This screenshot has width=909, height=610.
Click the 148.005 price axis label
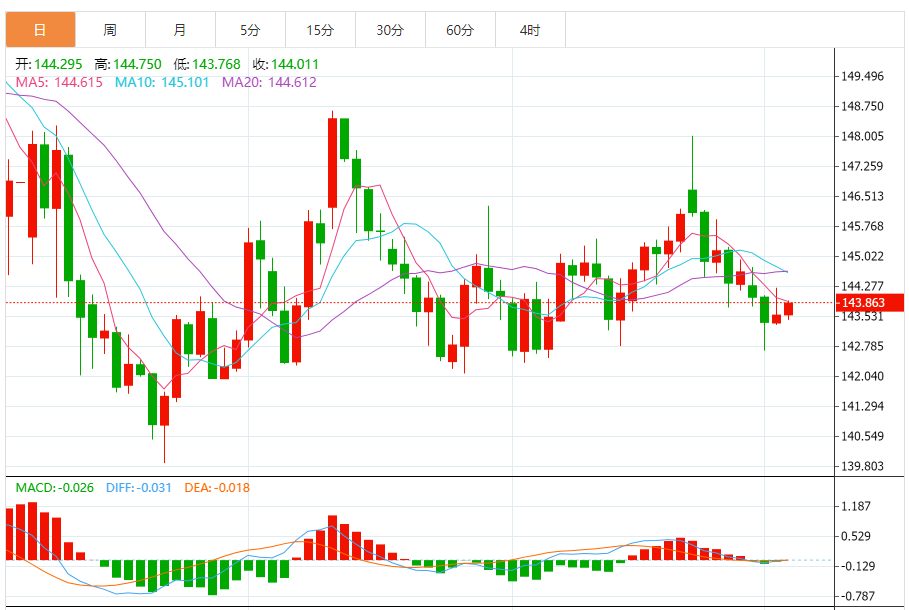tap(863, 136)
